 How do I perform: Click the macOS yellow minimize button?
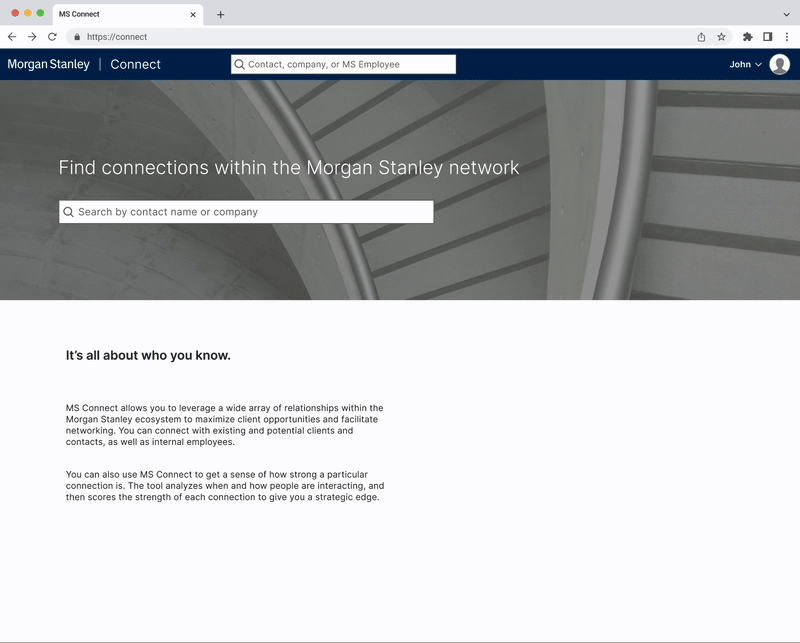(28, 13)
